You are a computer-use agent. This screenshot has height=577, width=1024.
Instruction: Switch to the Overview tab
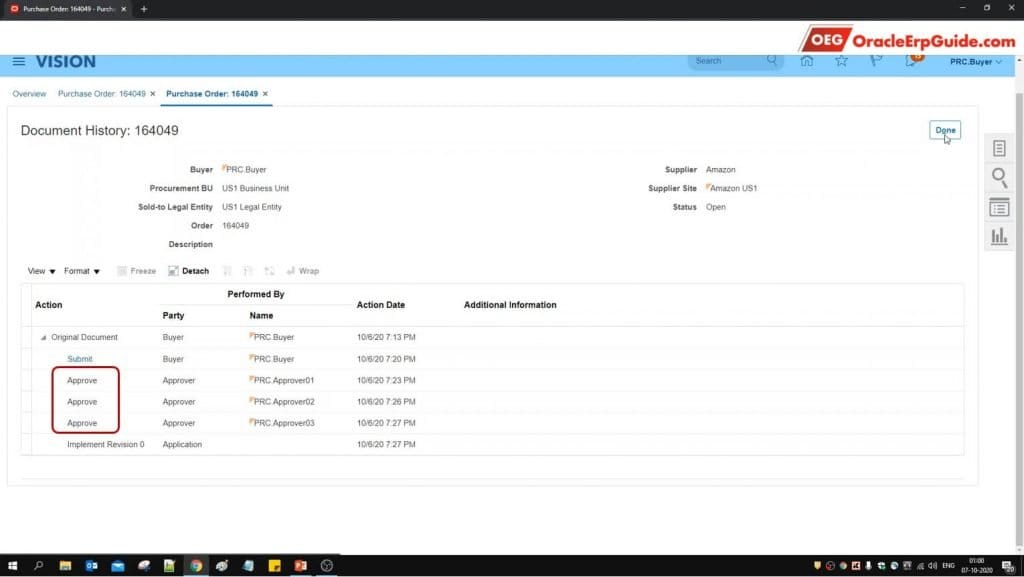pos(29,93)
